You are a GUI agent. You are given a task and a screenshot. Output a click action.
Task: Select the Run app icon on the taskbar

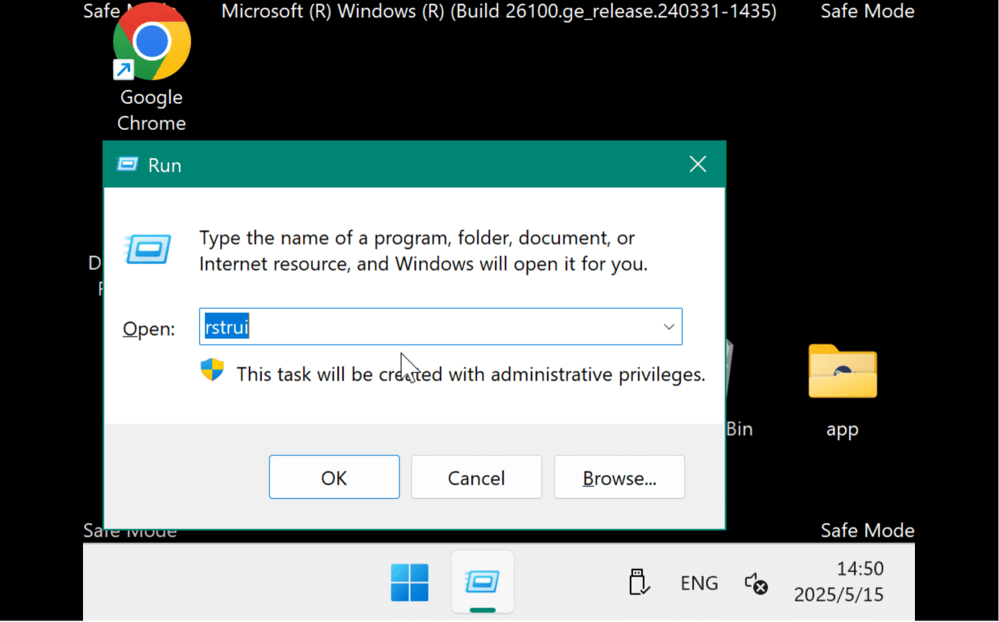tap(482, 582)
